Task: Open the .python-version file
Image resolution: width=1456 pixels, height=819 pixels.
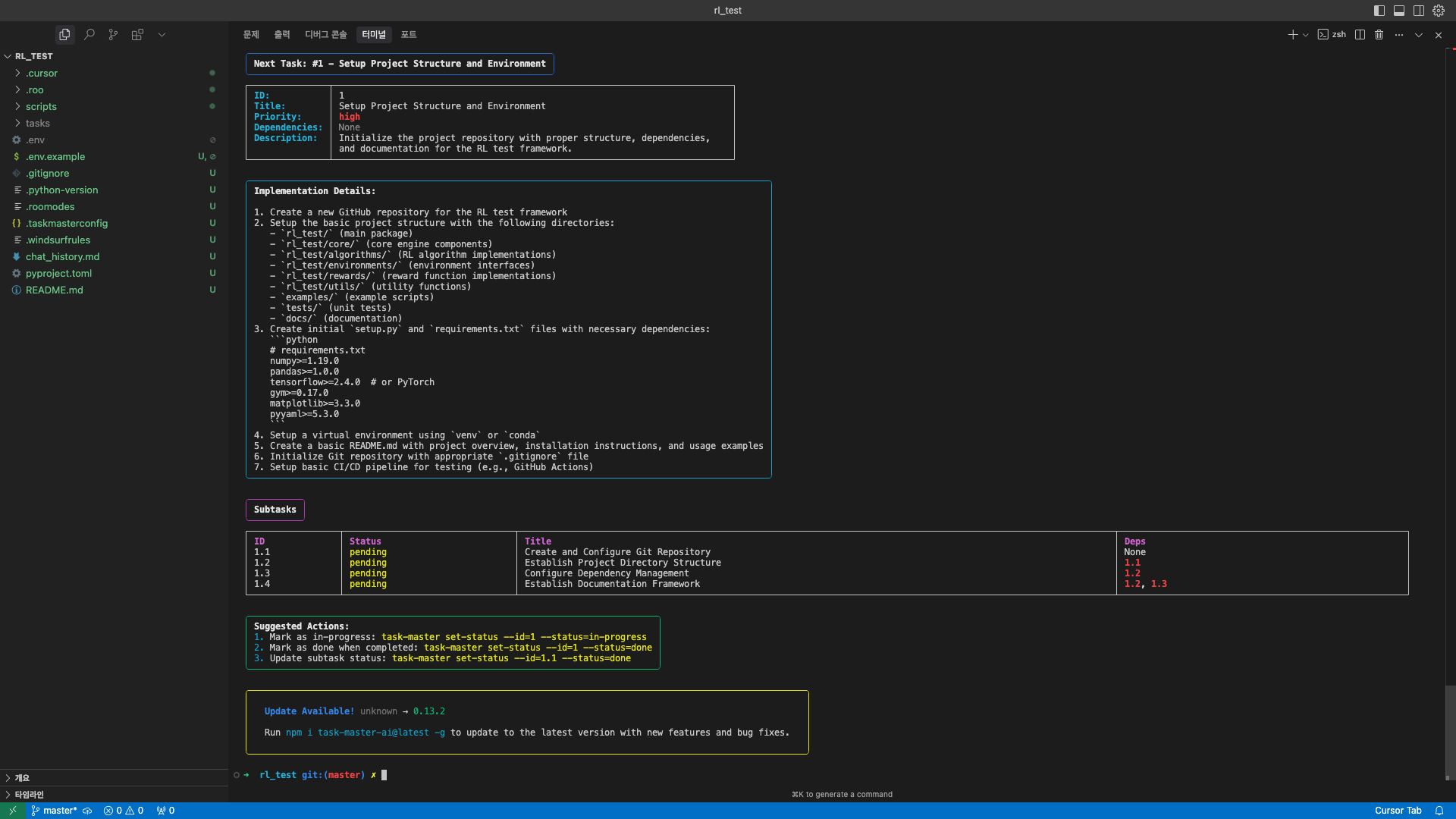Action: (x=114, y=190)
